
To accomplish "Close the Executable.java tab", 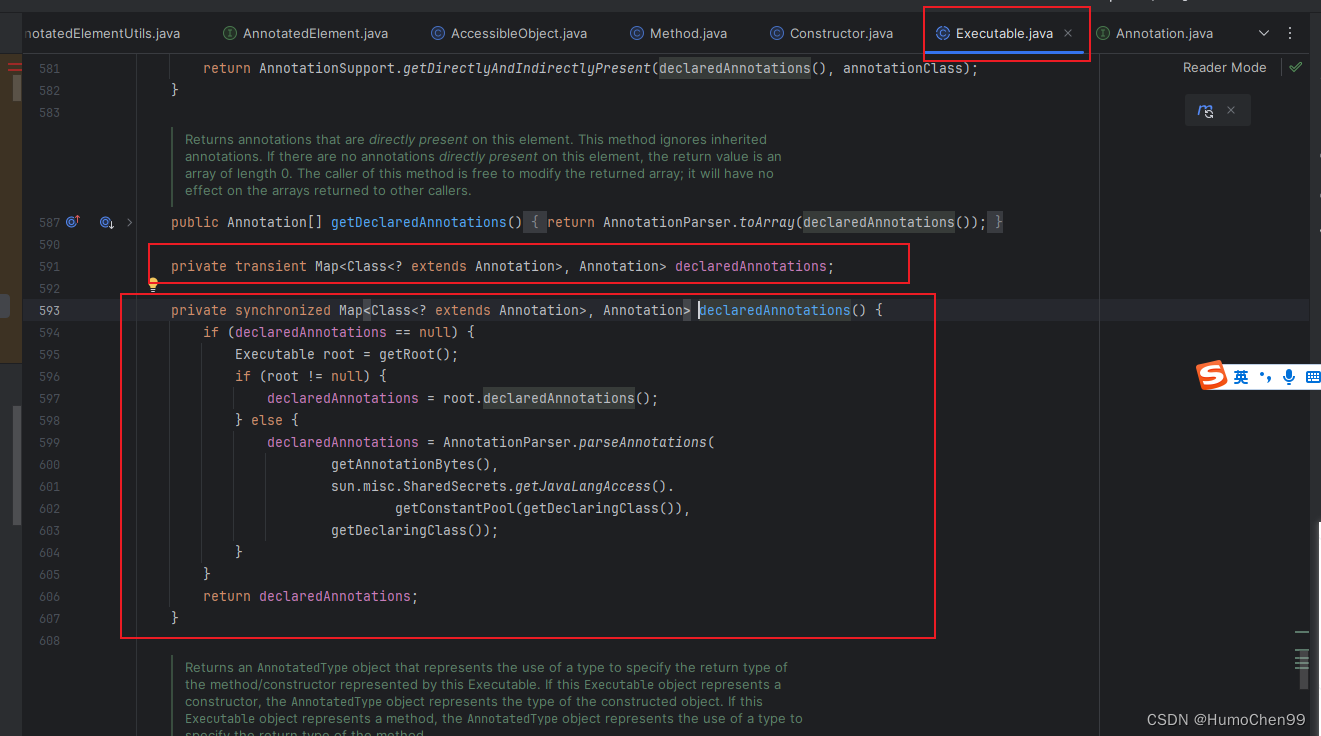I will click(x=1068, y=33).
